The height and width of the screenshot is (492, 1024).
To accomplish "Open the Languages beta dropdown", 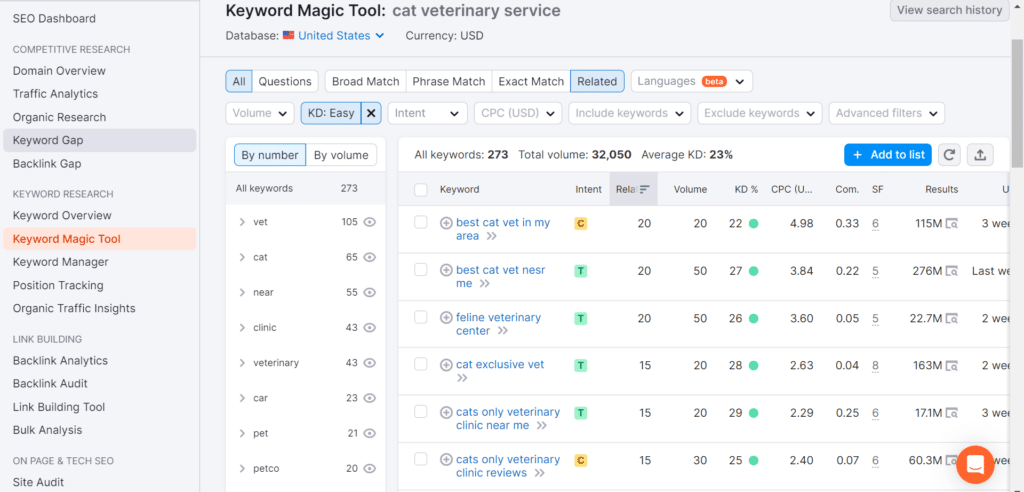I will (692, 82).
